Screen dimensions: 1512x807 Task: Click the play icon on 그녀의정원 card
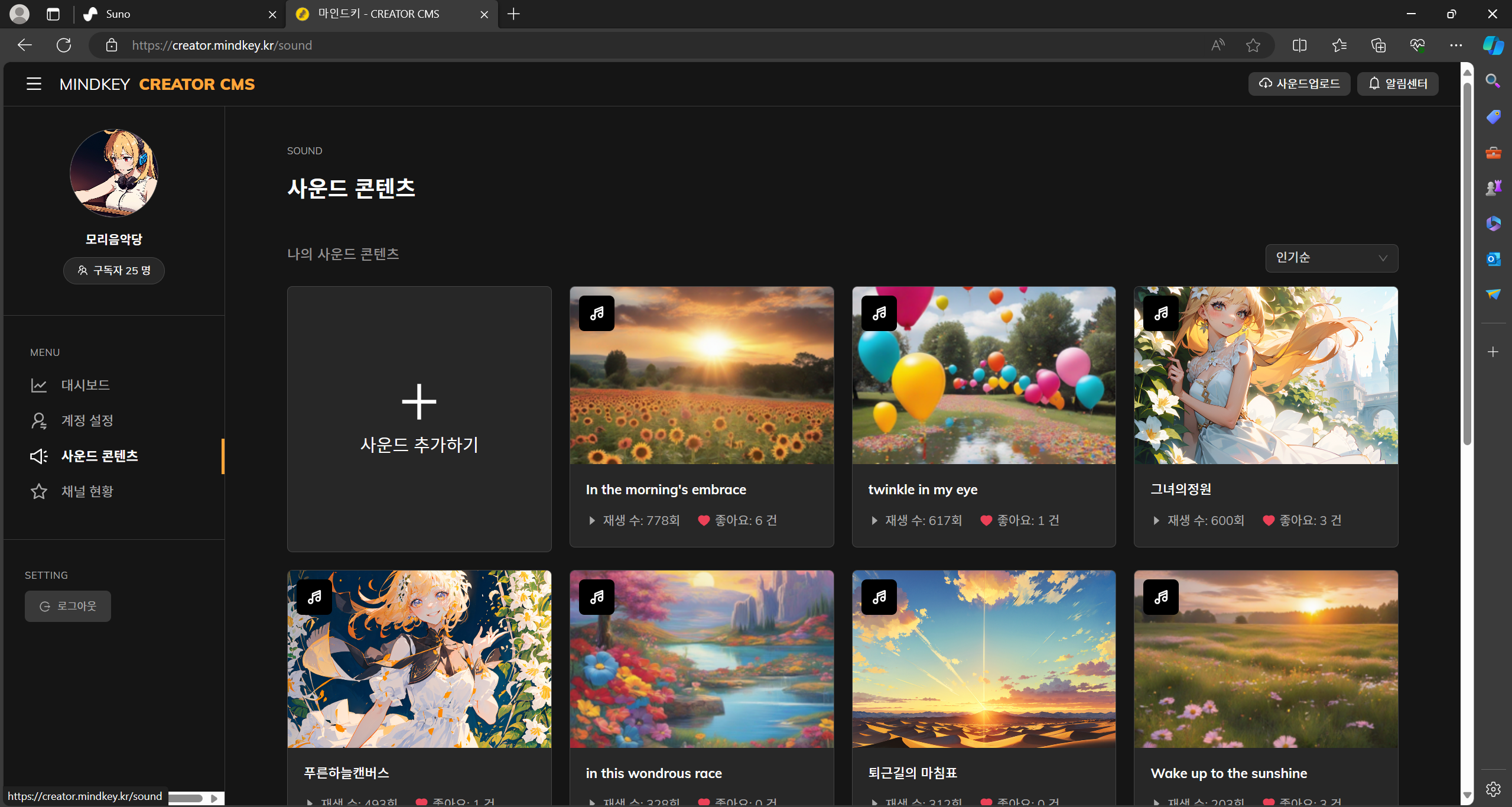pyautogui.click(x=1156, y=520)
